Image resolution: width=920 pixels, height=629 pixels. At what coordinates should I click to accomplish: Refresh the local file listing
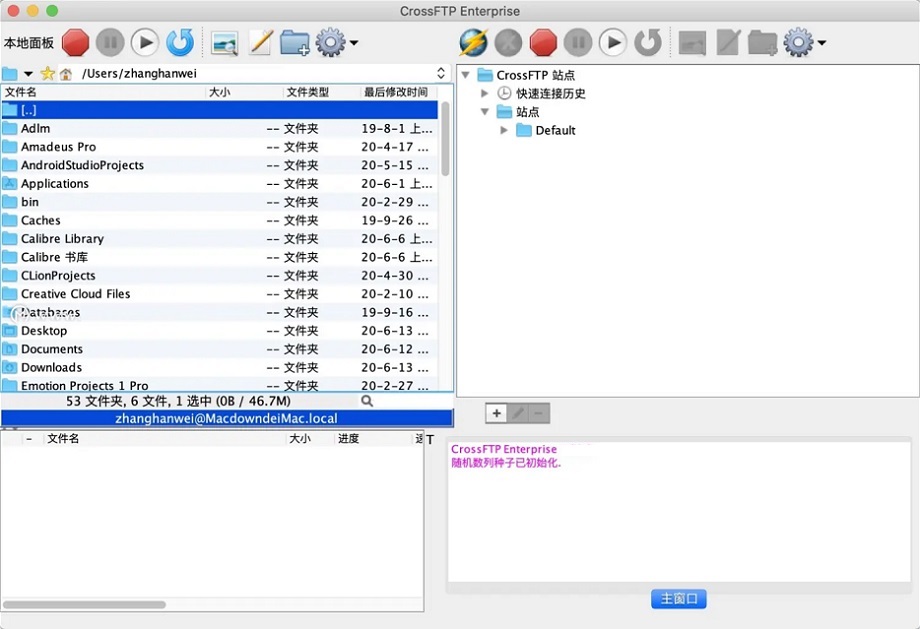180,42
